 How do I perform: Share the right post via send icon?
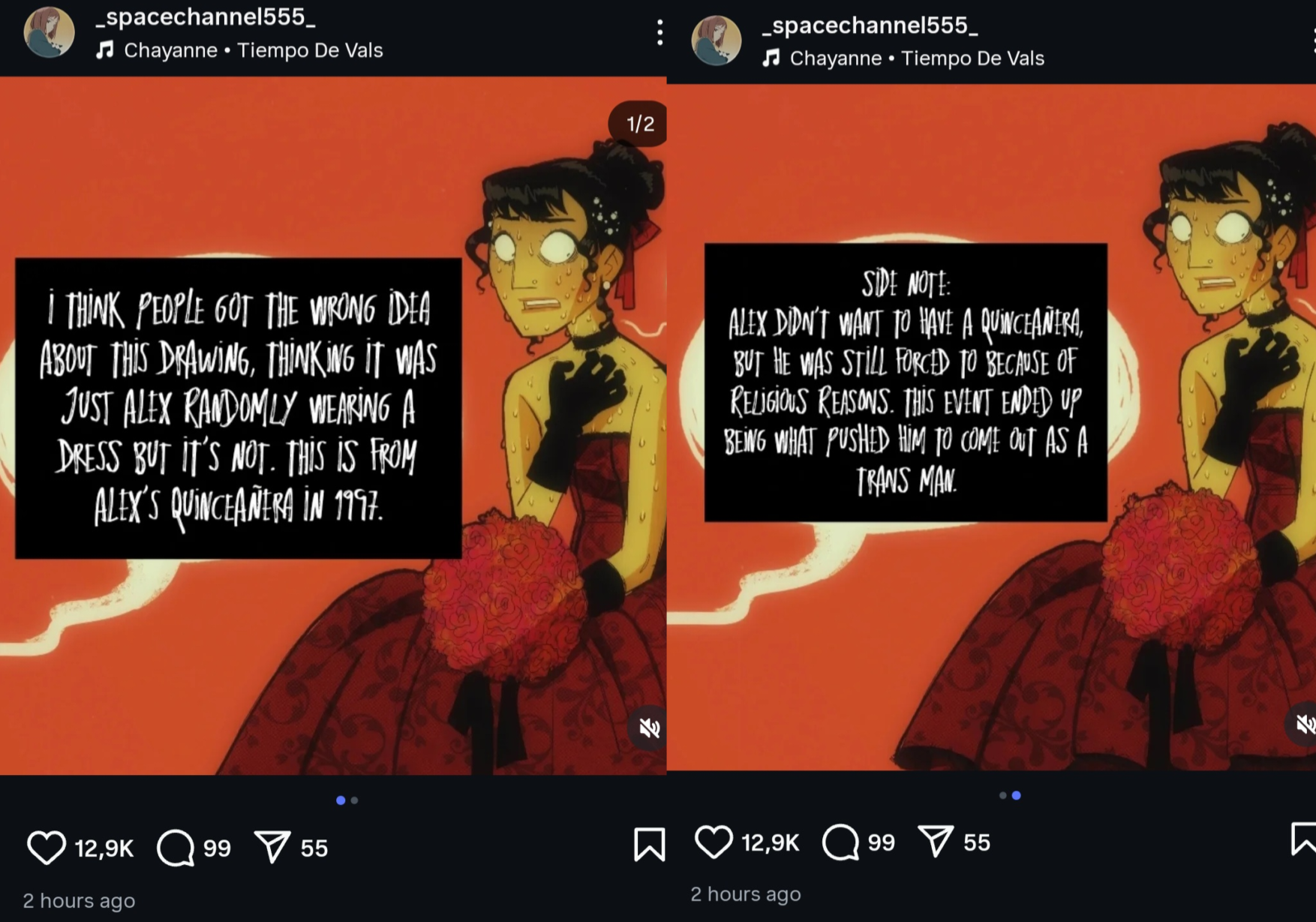tap(936, 842)
